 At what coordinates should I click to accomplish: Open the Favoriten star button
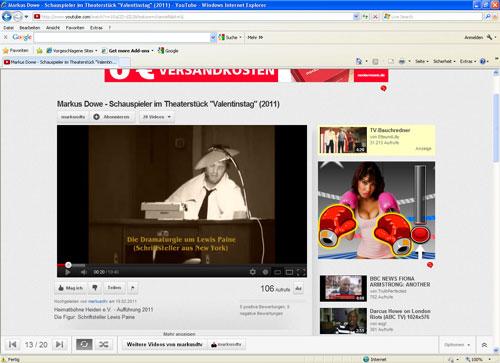16,51
